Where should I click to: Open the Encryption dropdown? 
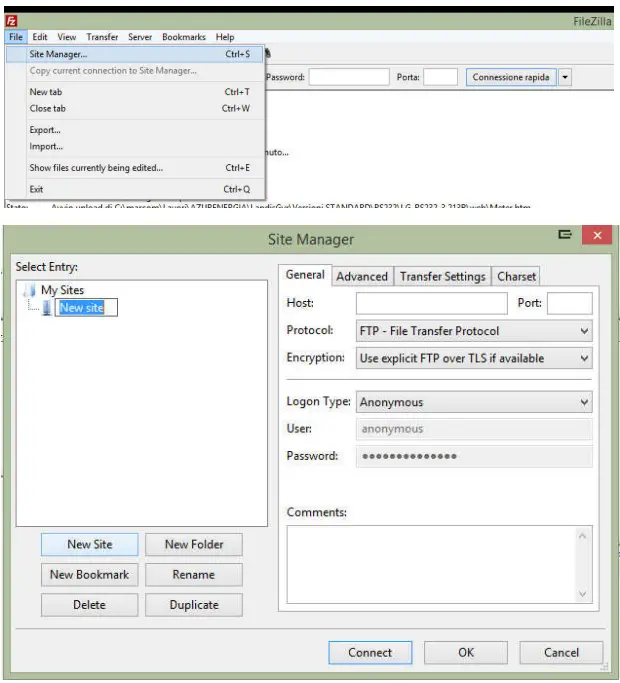click(x=474, y=358)
